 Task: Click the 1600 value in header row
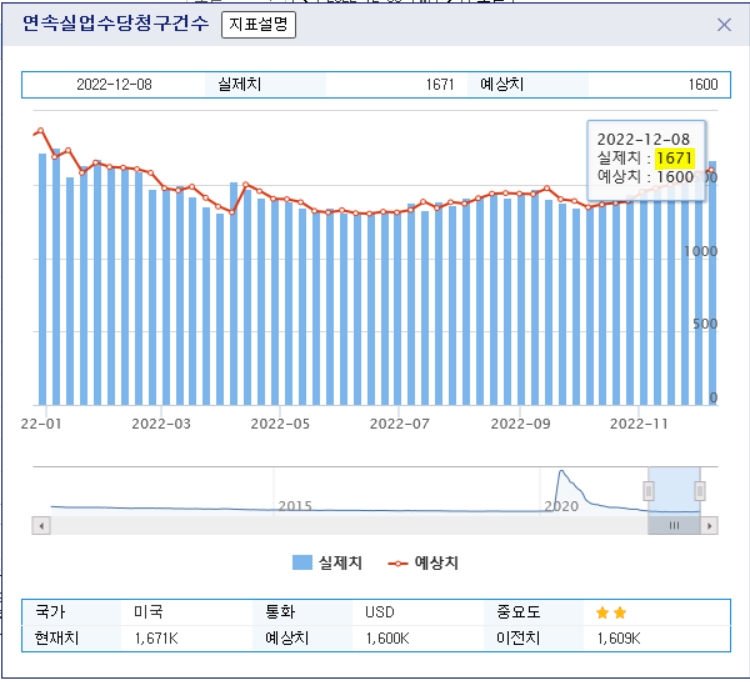pos(703,85)
